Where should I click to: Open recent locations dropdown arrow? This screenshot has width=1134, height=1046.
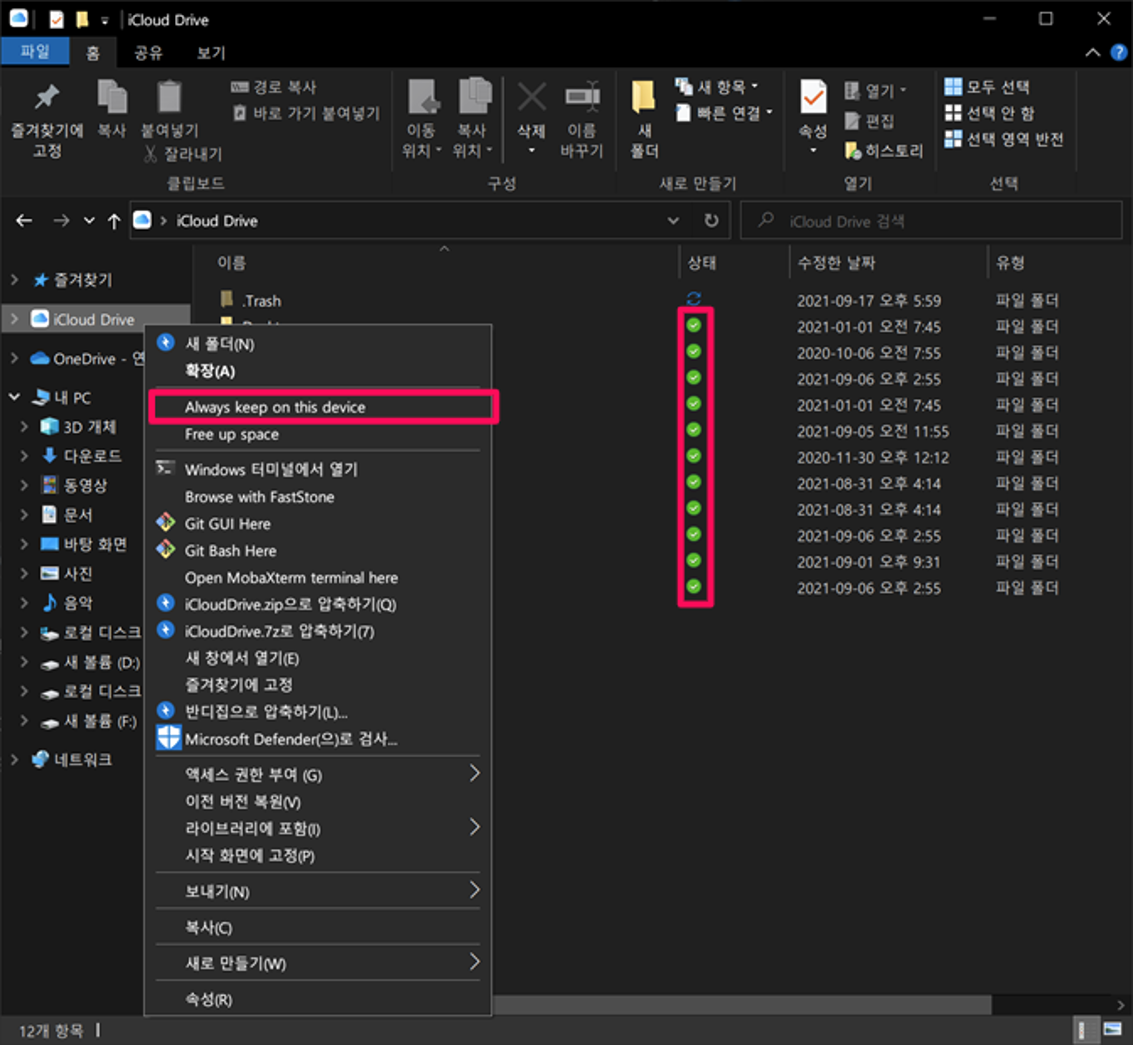coord(89,221)
